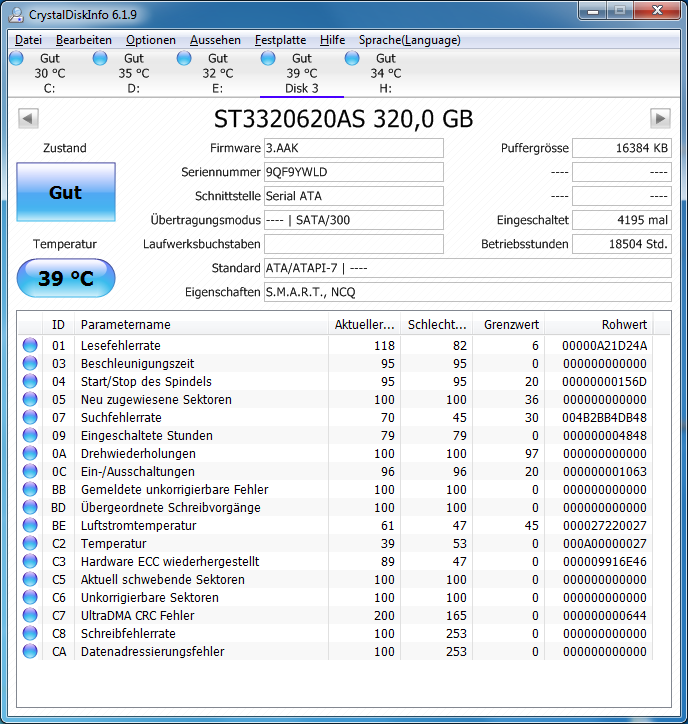
Task: Click the Seriennummer field 9QF9YWLD
Action: 354,172
